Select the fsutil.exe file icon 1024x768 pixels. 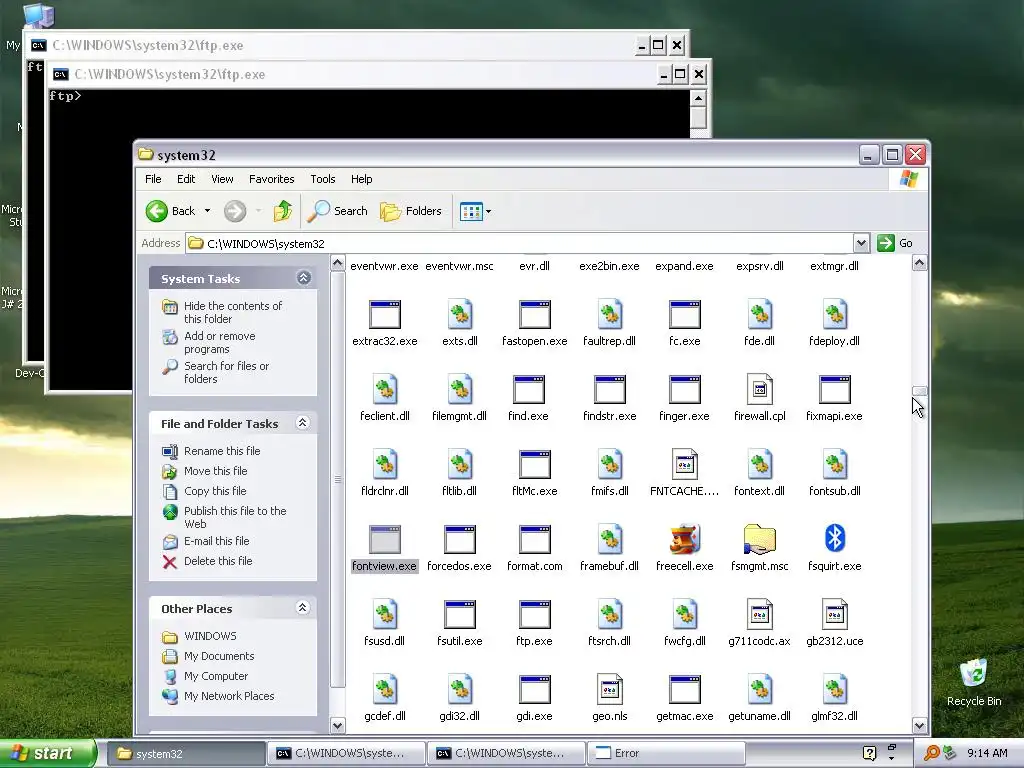tap(459, 615)
